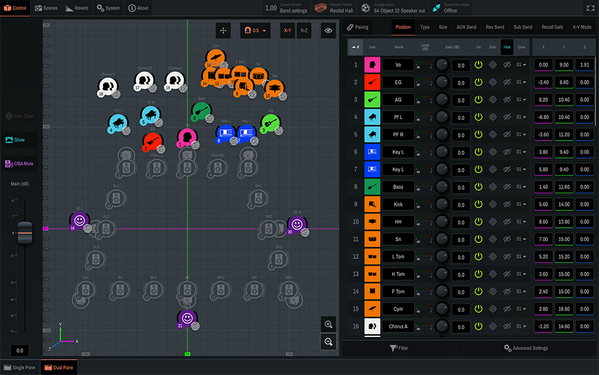600x375 pixels.
Task: Click the Main dB fader handle
Action: [25, 233]
